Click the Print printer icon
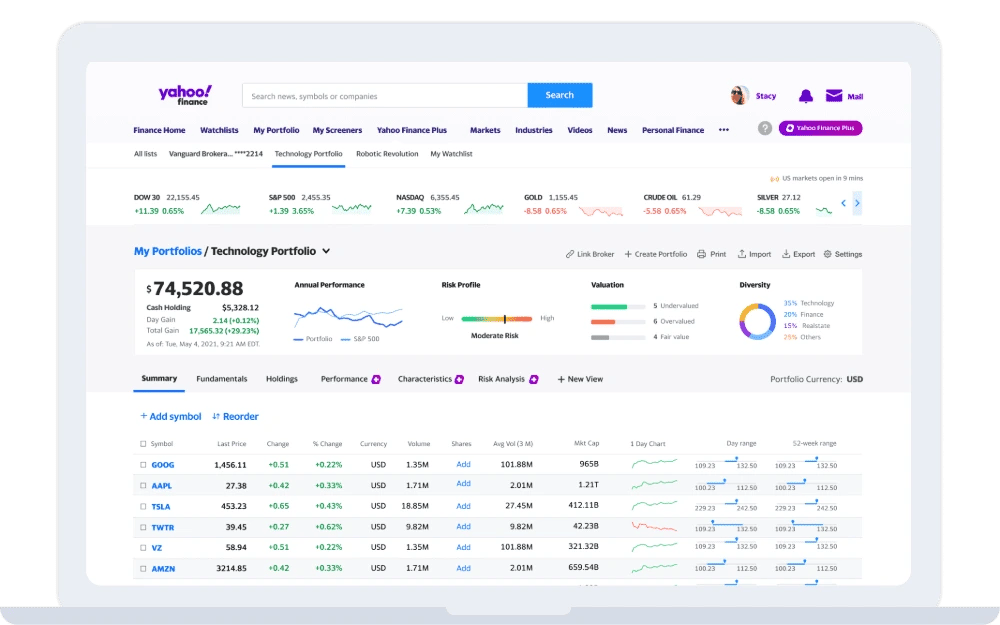The width and height of the screenshot is (1000, 625). (x=701, y=254)
